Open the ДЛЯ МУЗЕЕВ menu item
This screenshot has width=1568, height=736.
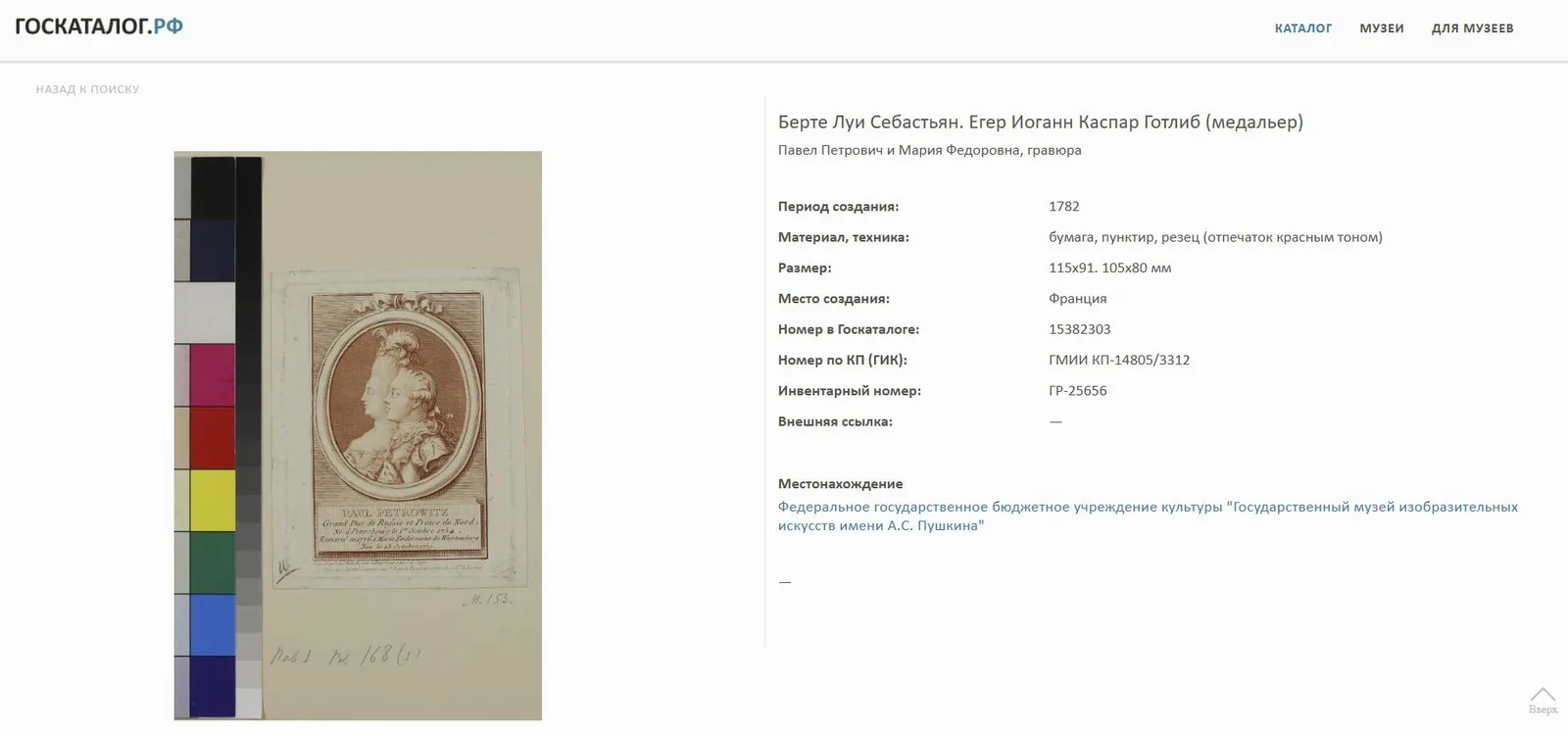pyautogui.click(x=1472, y=28)
